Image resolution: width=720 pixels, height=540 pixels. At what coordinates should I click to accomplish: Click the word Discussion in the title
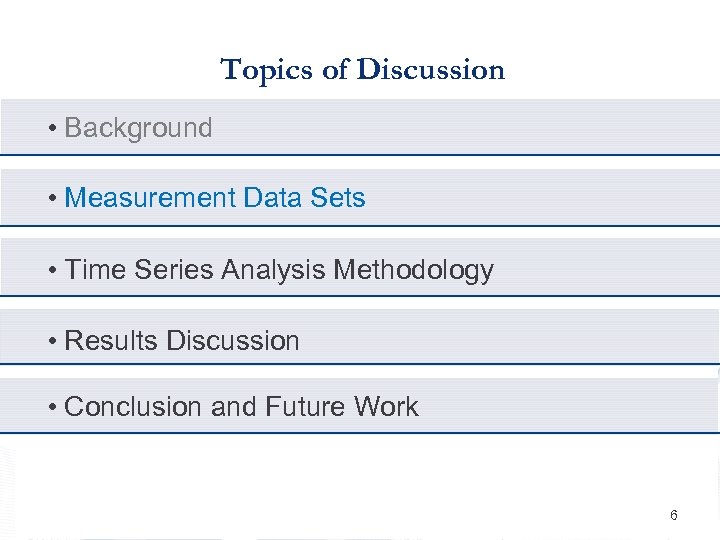[431, 70]
